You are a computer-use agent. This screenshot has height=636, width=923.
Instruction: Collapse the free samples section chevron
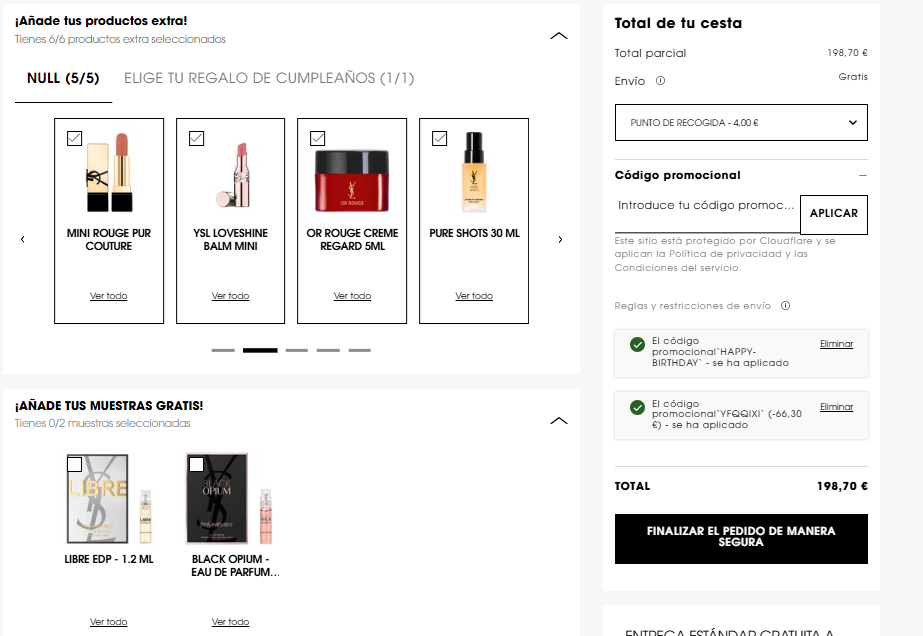coord(559,420)
